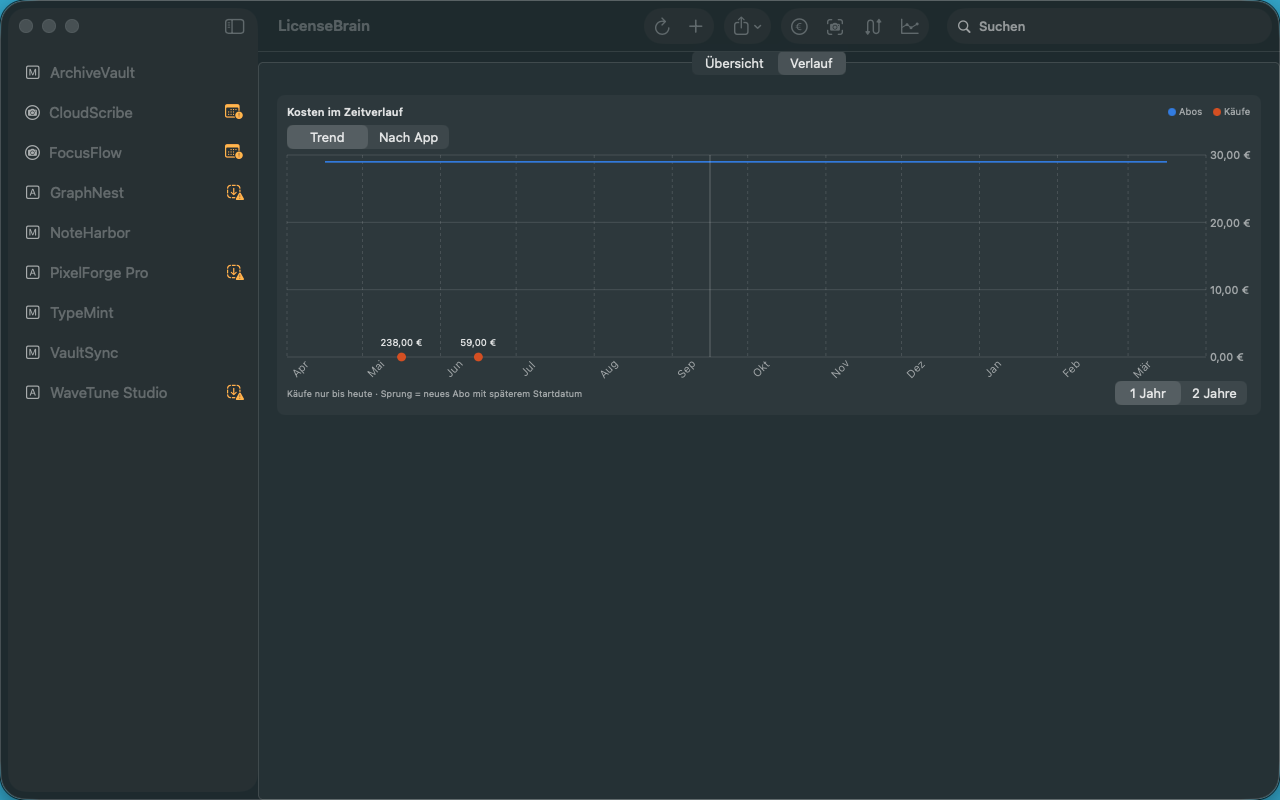
Task: Click the sort arrows icon
Action: (x=873, y=27)
